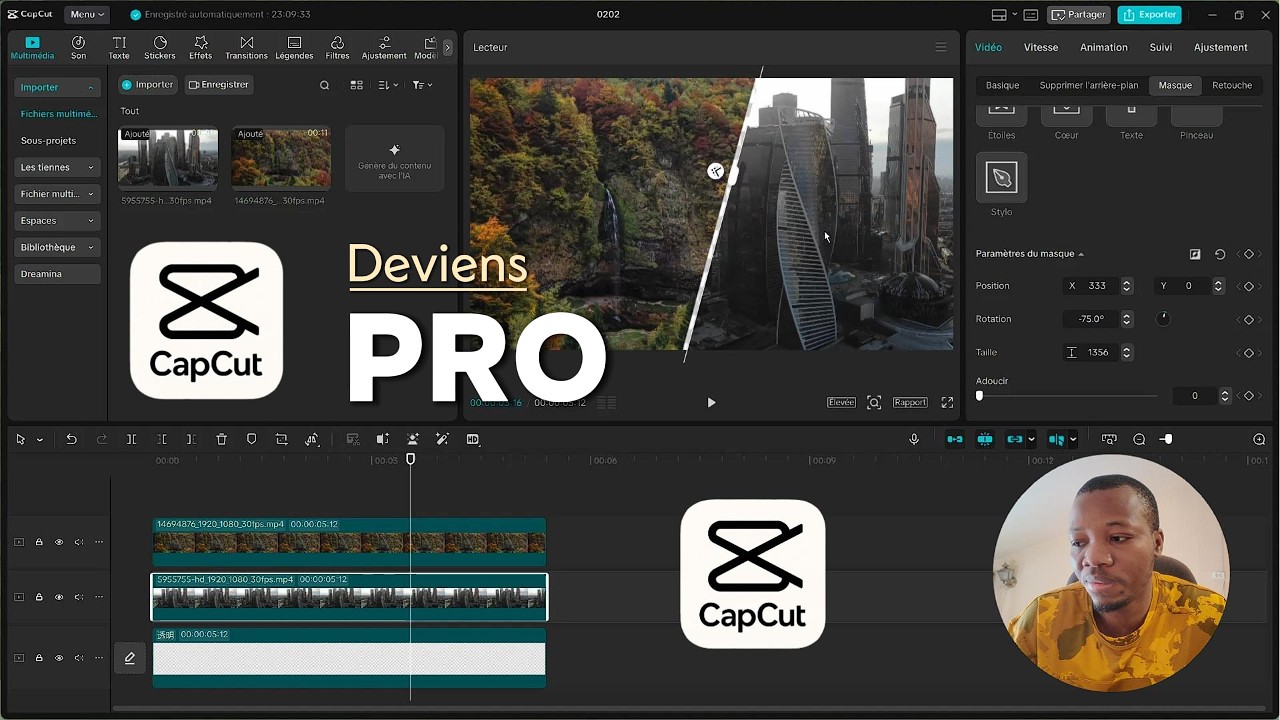Click the Enregistrer record button in the media panel

pos(219,85)
